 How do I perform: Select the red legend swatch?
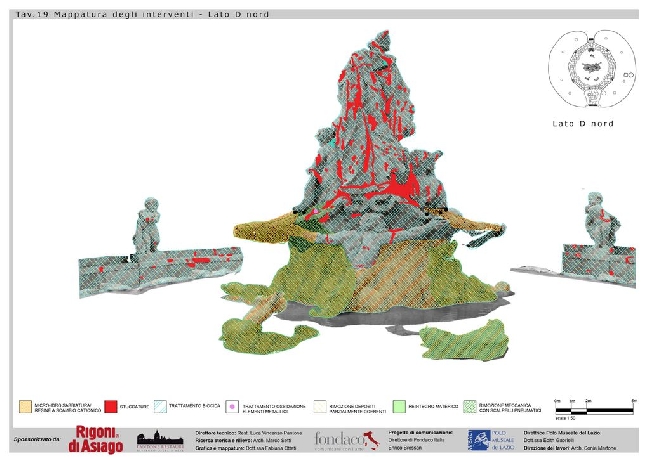click(x=110, y=408)
